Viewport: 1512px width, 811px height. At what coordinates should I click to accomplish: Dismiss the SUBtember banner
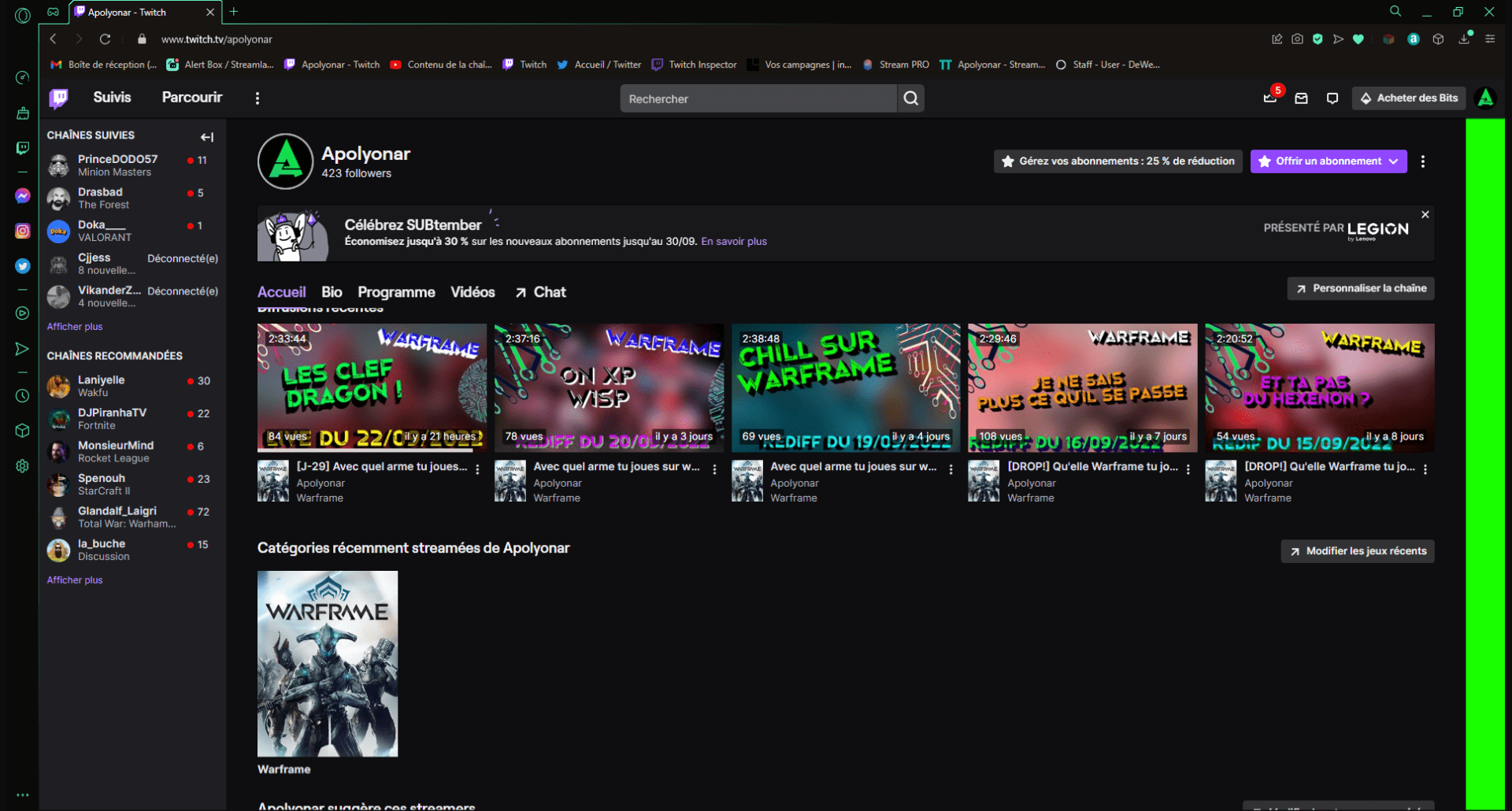[1425, 214]
